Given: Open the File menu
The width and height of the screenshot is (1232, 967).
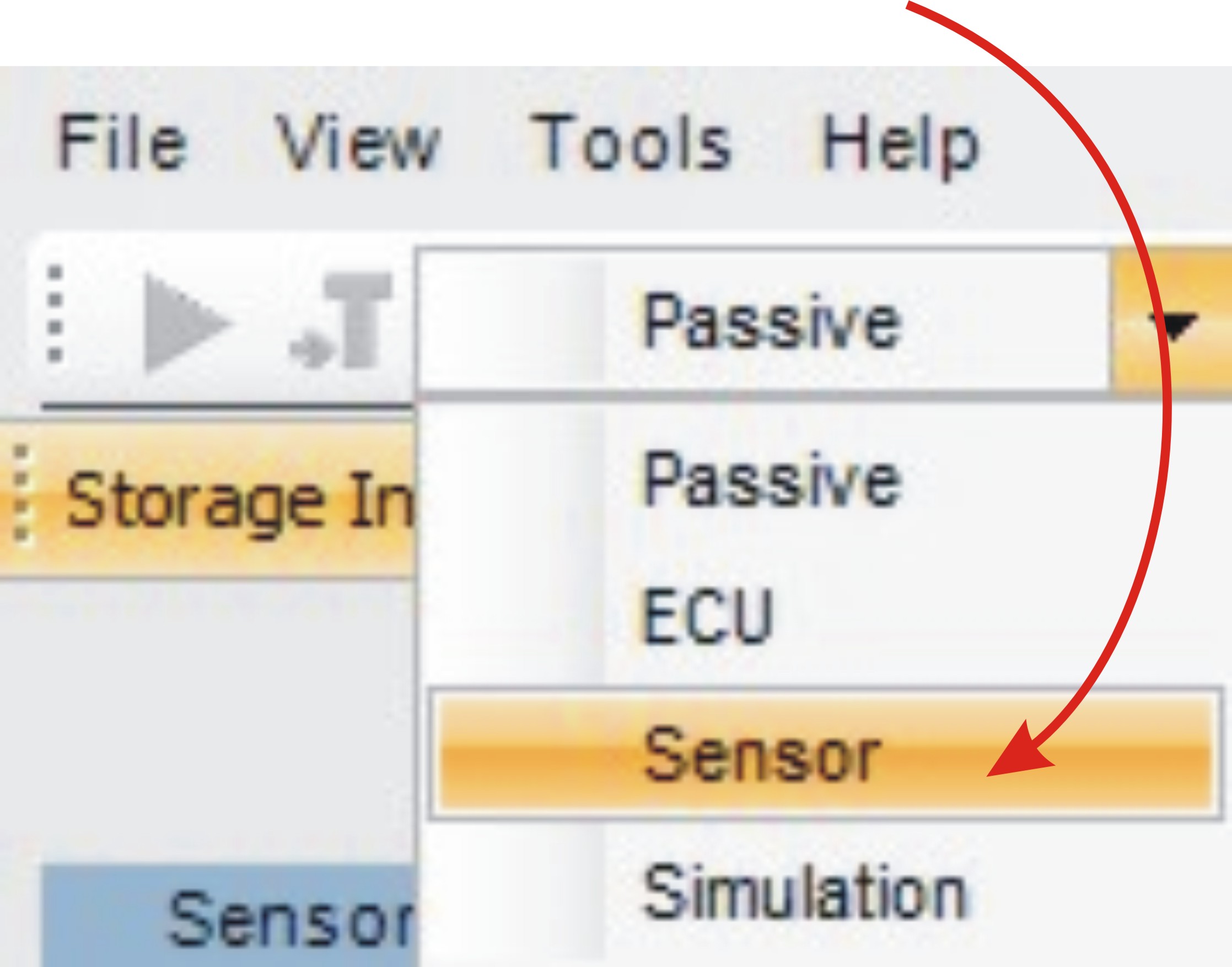Looking at the screenshot, I should [x=122, y=142].
